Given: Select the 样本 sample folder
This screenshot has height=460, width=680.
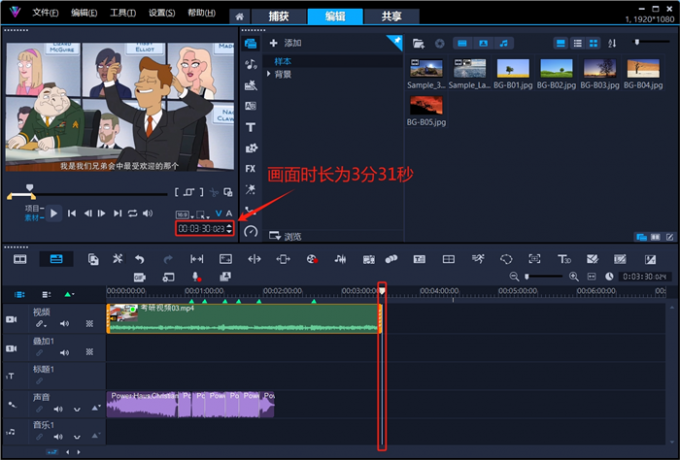Looking at the screenshot, I should [x=283, y=61].
